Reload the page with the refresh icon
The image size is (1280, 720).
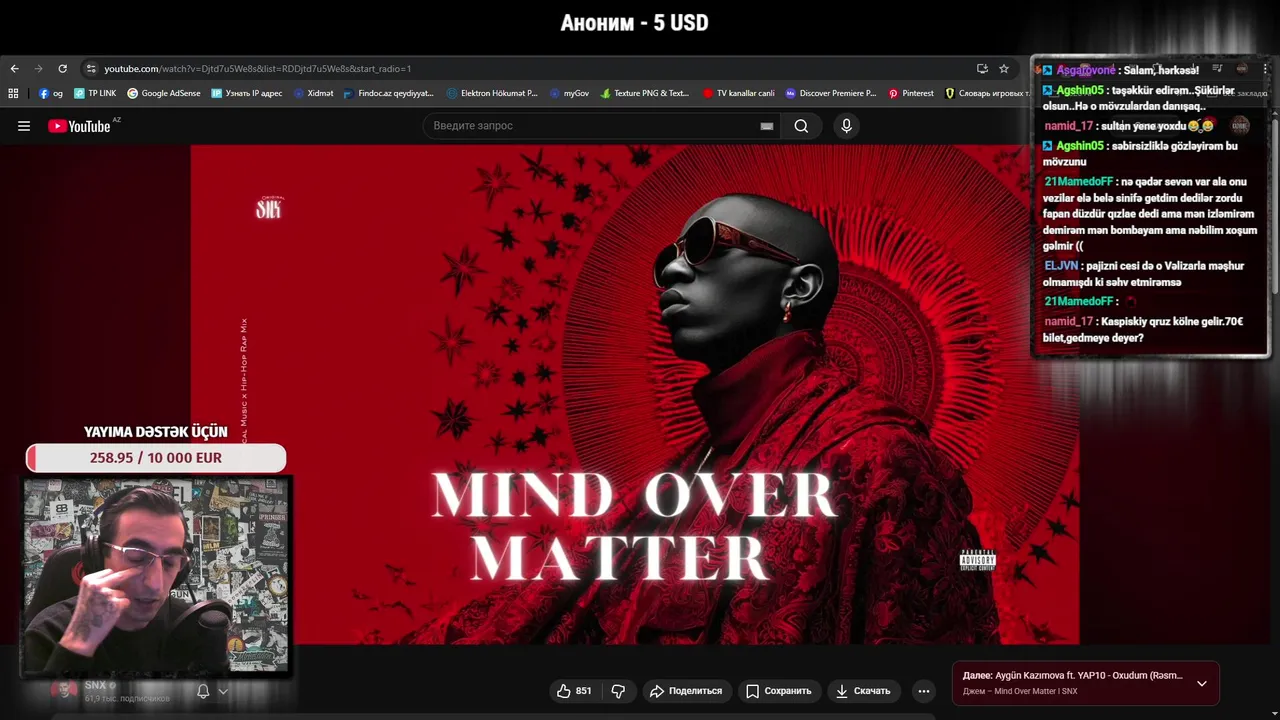(62, 69)
